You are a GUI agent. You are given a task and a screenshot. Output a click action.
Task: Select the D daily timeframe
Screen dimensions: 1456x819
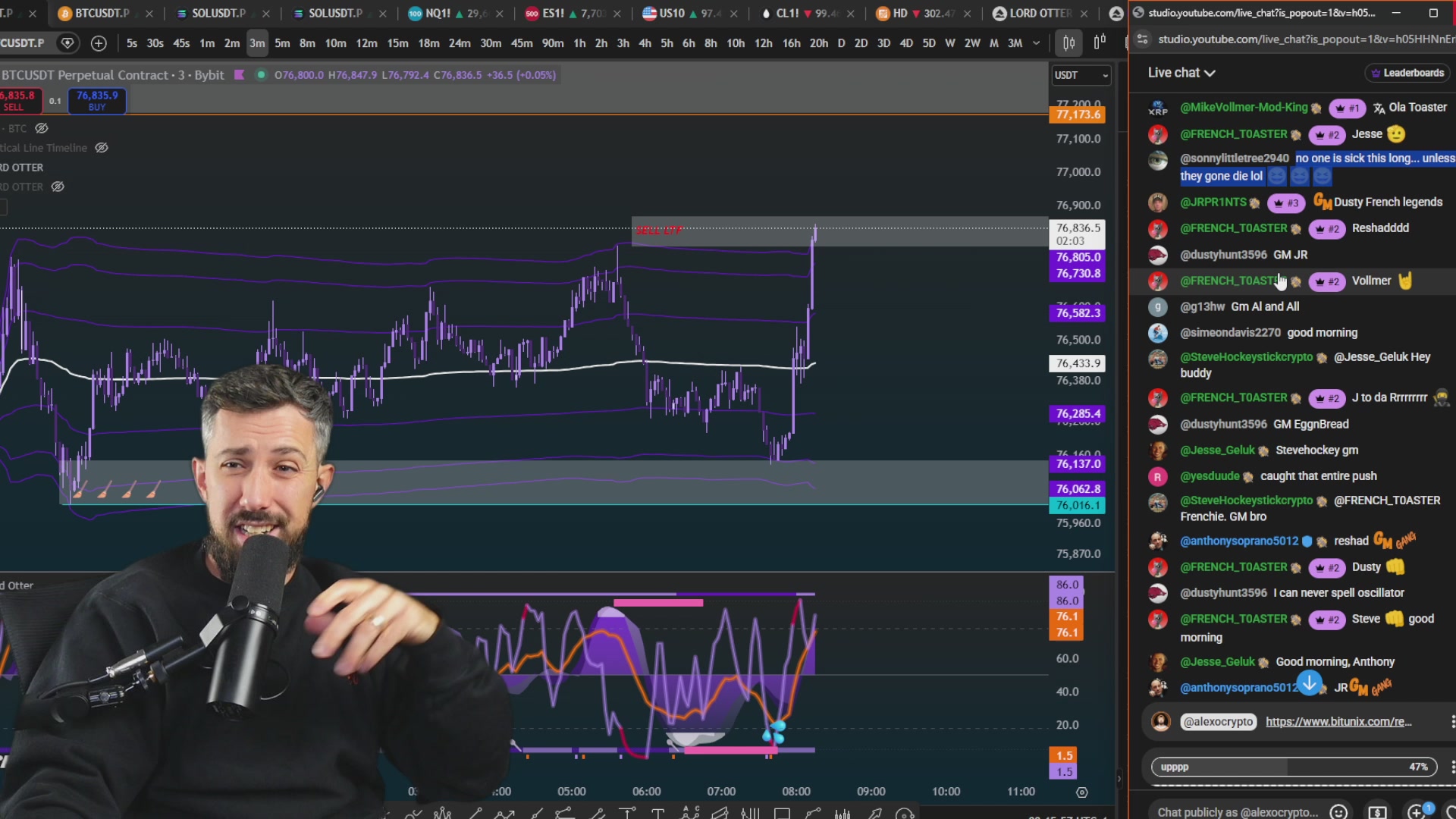(841, 43)
